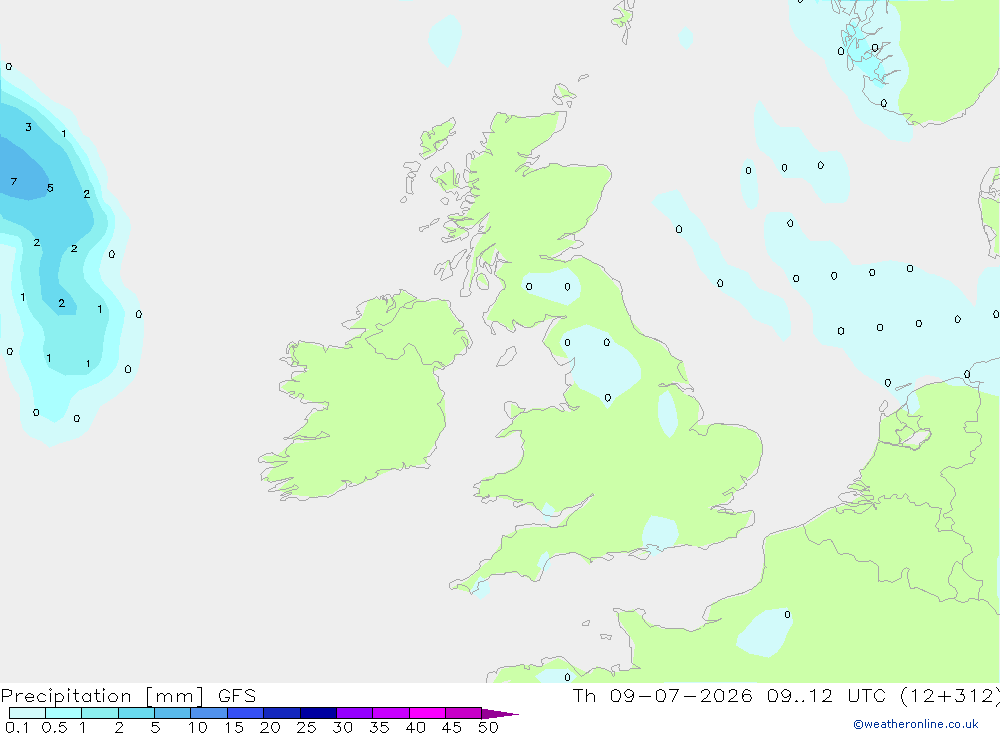Click the '(12+312)' forecast offset text
The image size is (1000, 733).
pyautogui.click(x=950, y=696)
